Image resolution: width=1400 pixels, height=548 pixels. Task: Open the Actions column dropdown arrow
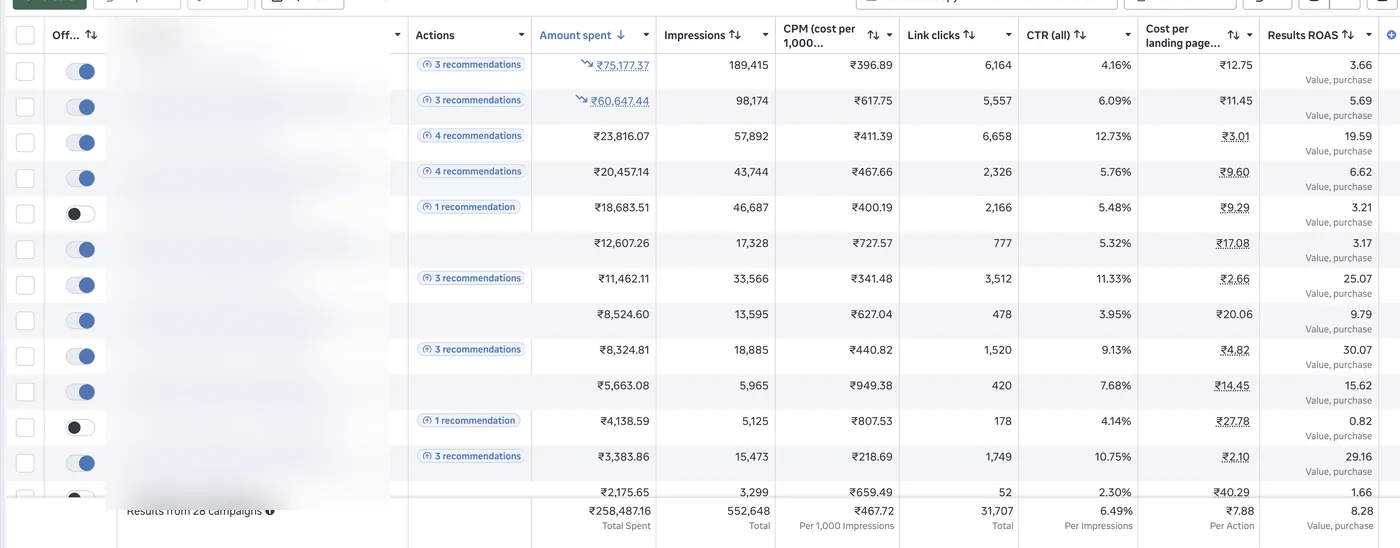(521, 35)
